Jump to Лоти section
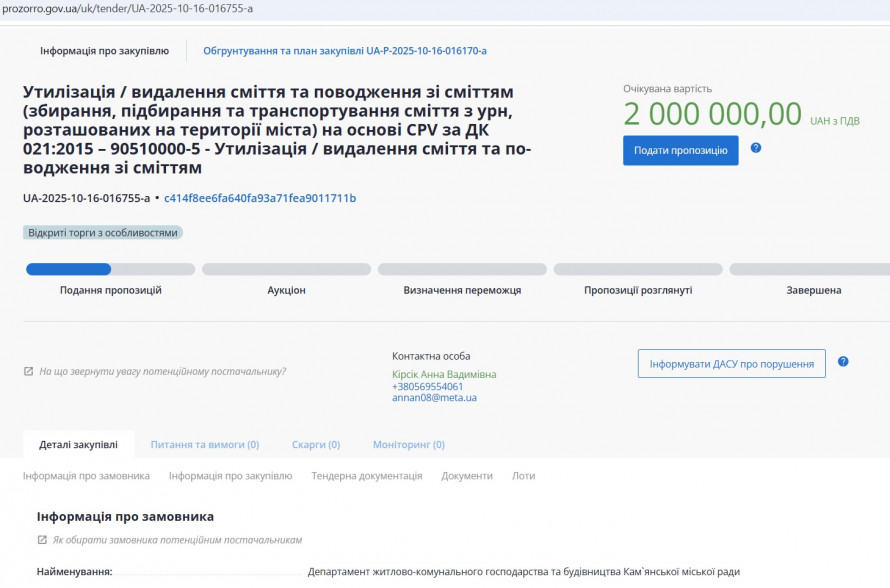Image resolution: width=890 pixels, height=588 pixels. click(x=524, y=476)
